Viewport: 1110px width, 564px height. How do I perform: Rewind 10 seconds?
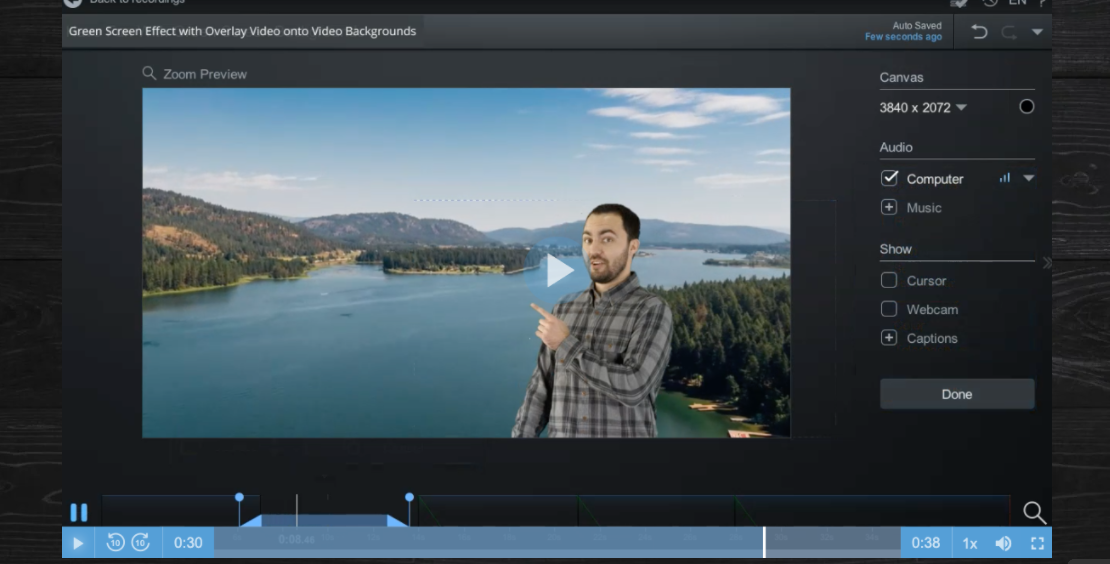click(115, 543)
